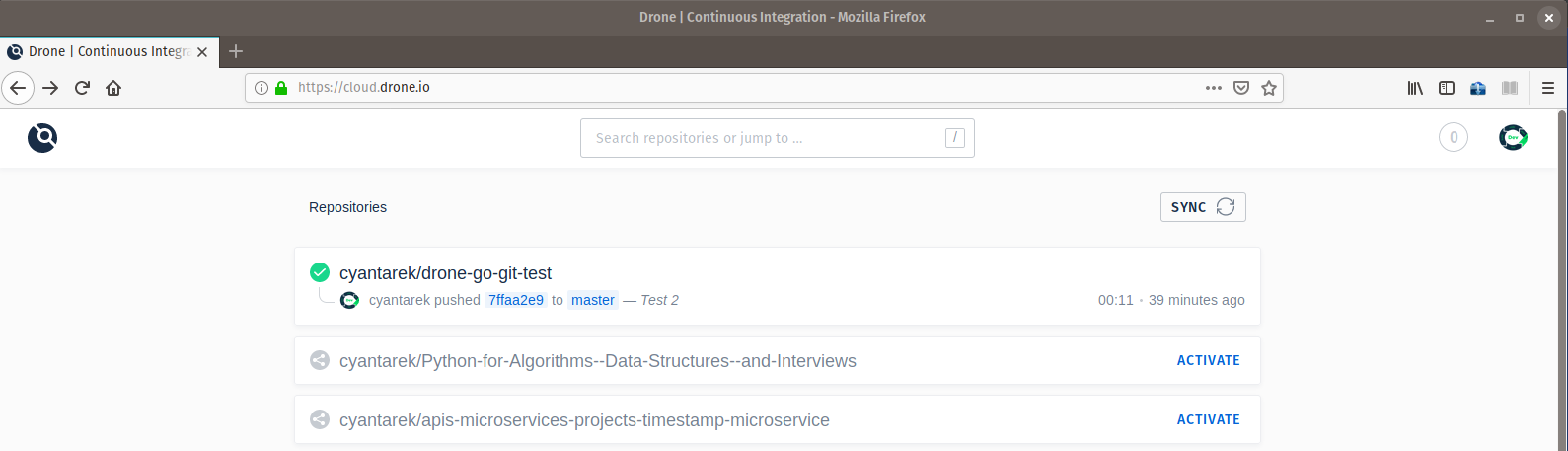Screen dimensions: 1568x451
Task: Open the cyantarek/drone-go-git-test repository
Action: pyautogui.click(x=445, y=273)
